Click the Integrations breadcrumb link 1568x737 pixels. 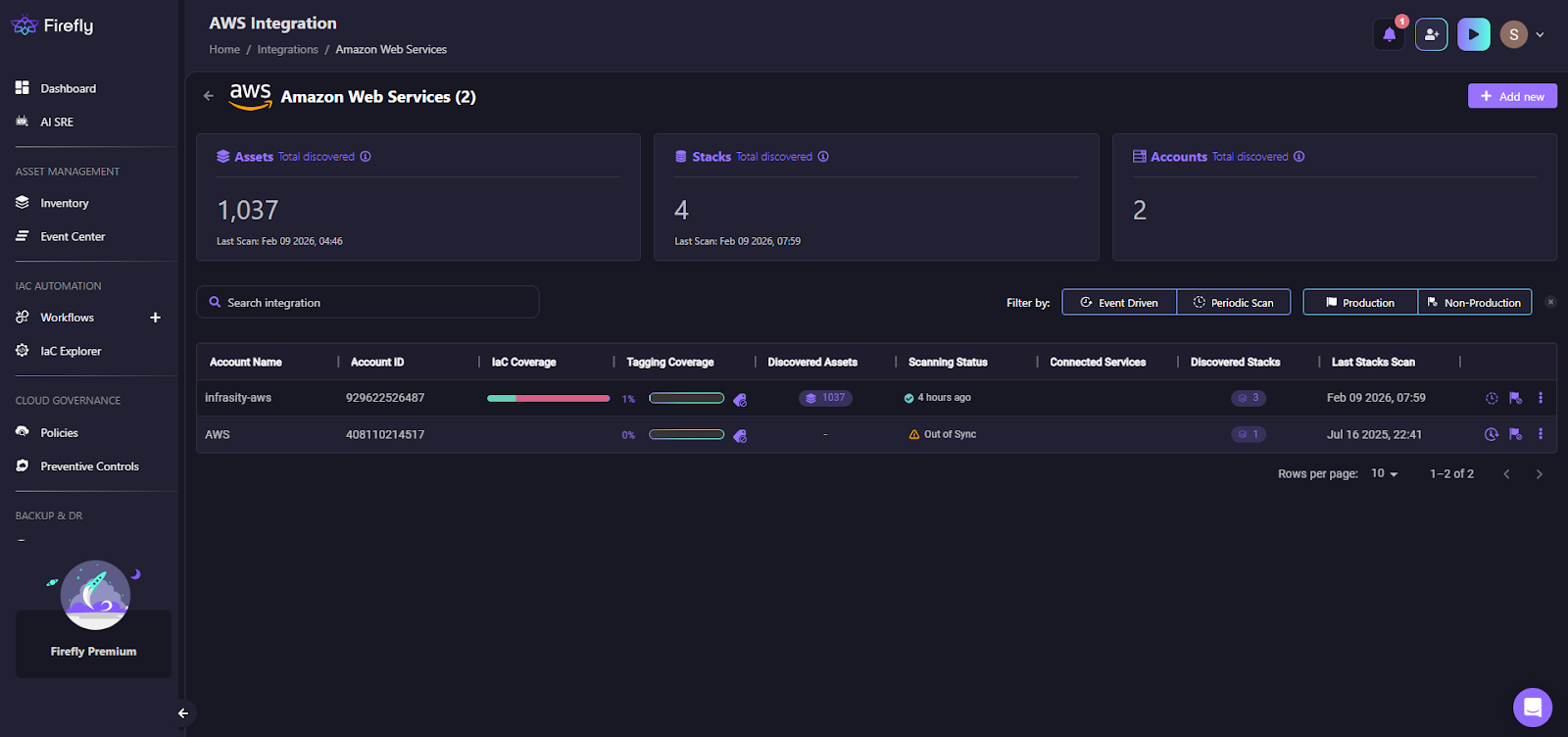(287, 49)
